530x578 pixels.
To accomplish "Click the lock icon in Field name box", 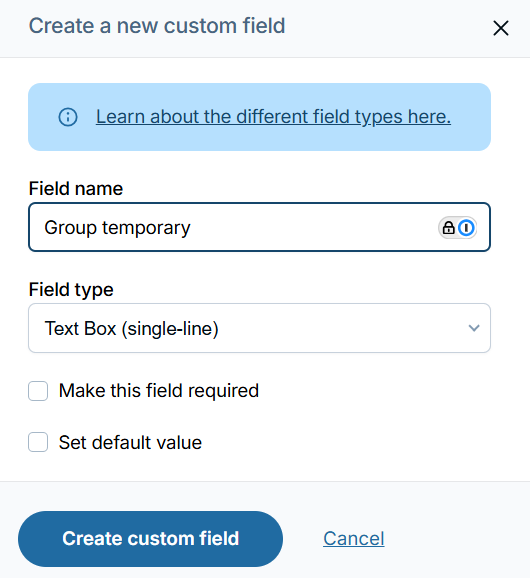I will click(x=448, y=228).
